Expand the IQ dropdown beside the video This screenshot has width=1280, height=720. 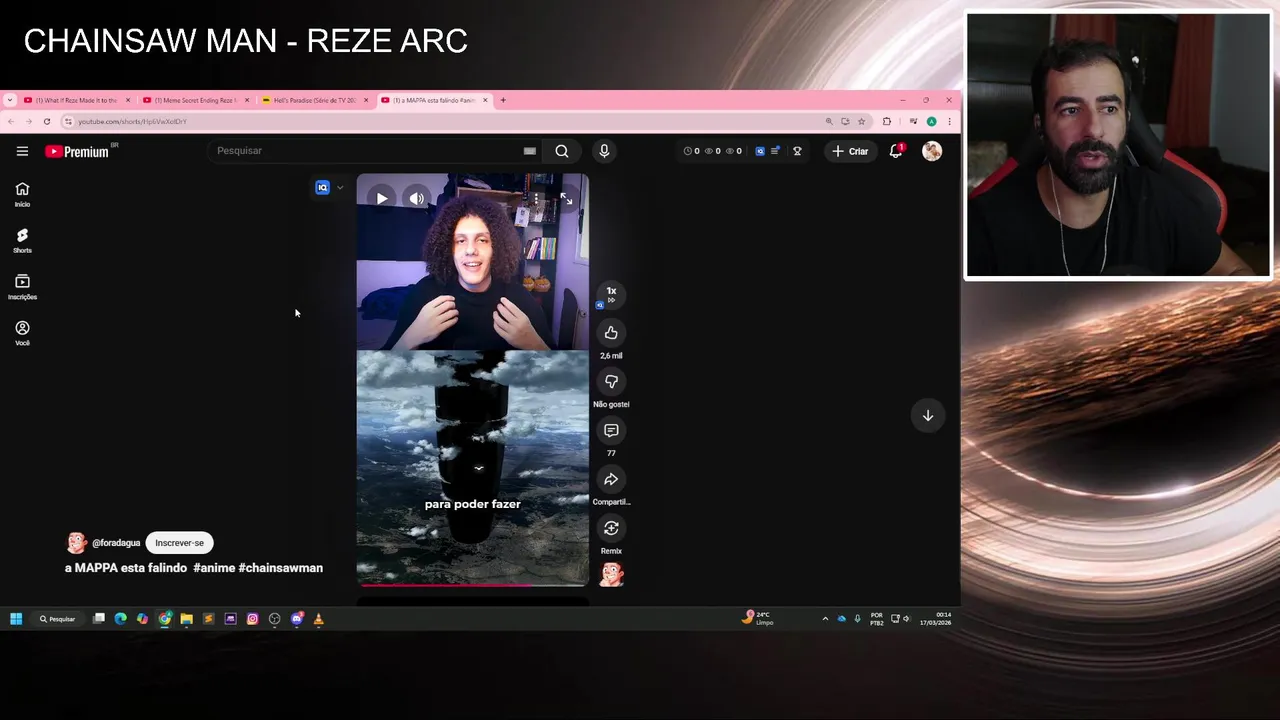340,187
